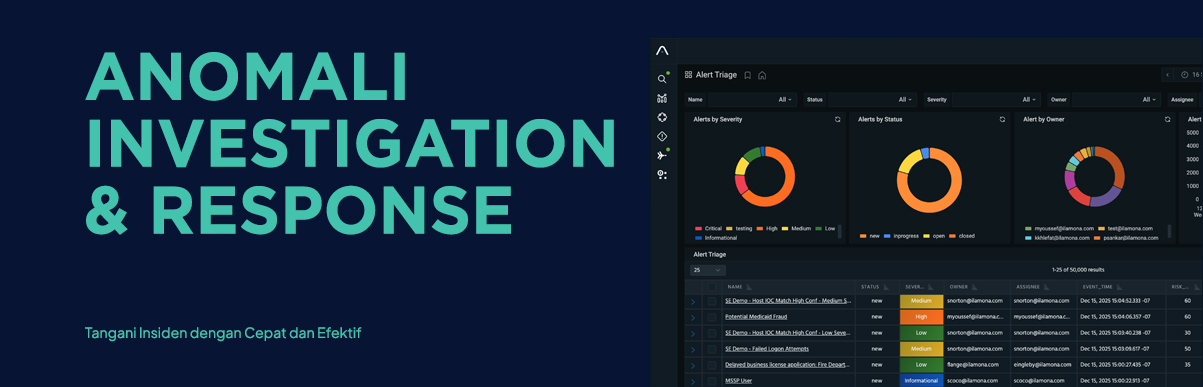Viewport: 1203px width, 387px height.
Task: Expand the Delayed business license row
Action: (693, 365)
